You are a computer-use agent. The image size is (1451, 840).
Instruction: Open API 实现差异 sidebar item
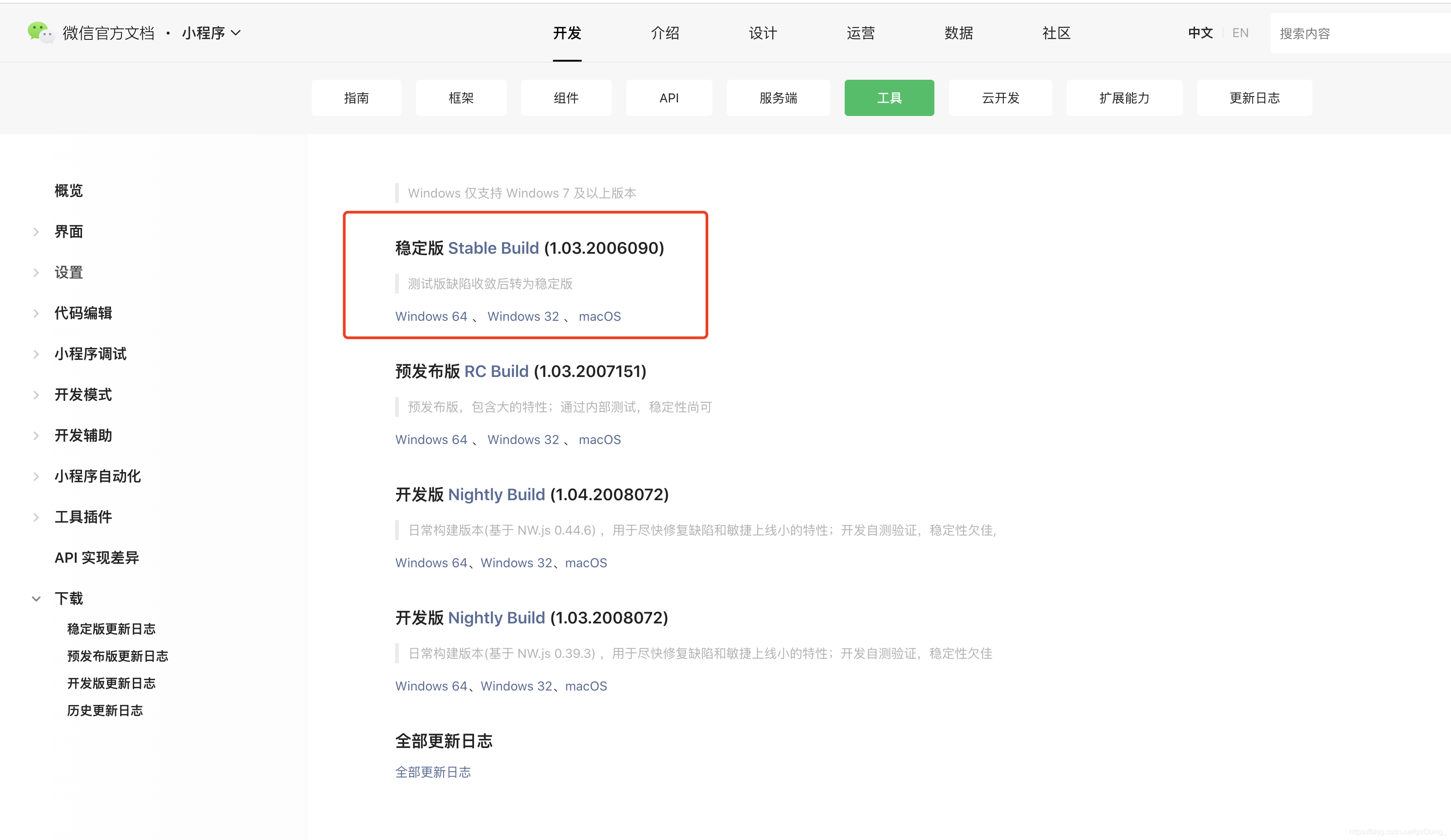97,558
